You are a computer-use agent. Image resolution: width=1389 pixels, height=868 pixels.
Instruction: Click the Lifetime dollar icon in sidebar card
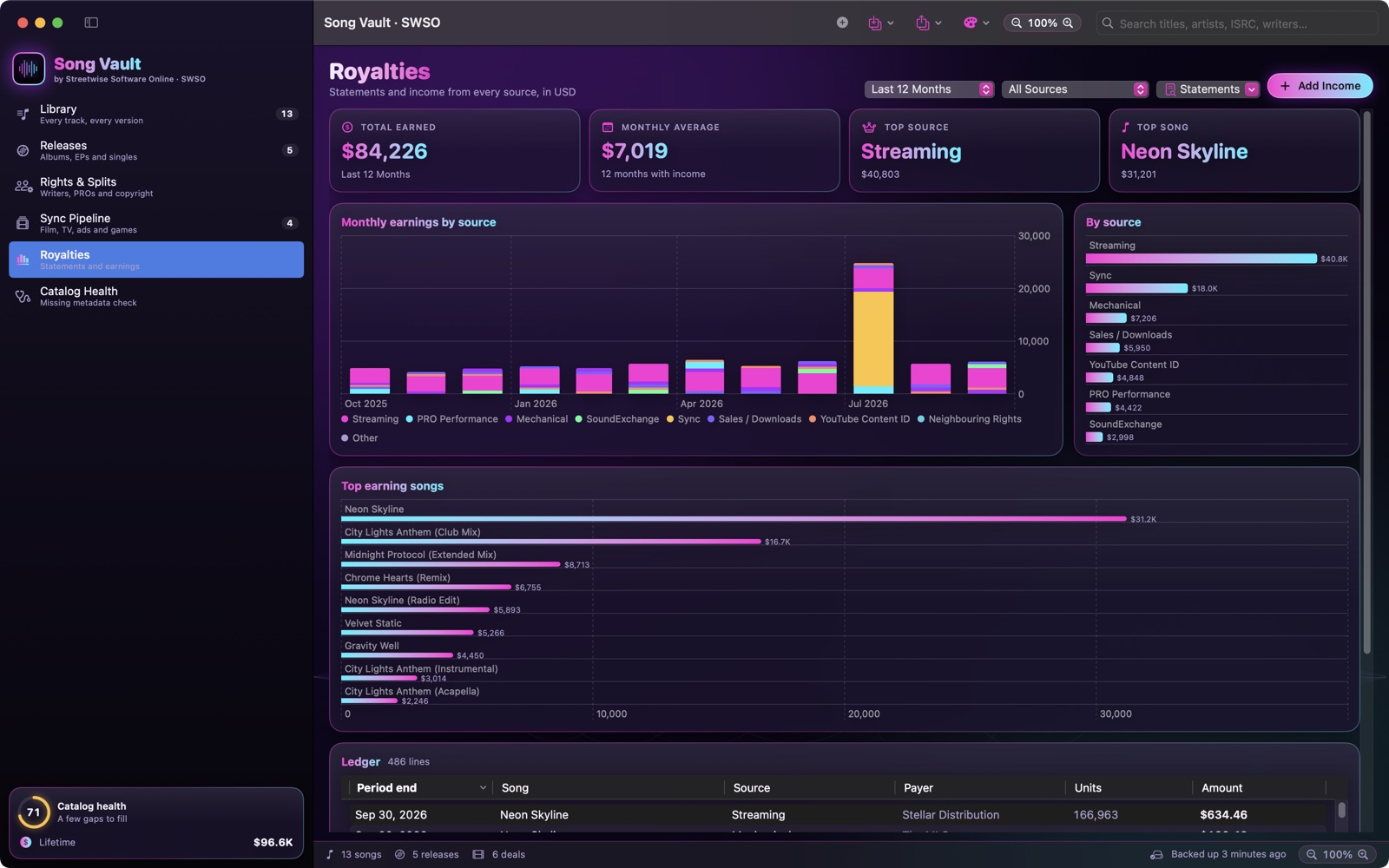coord(26,843)
